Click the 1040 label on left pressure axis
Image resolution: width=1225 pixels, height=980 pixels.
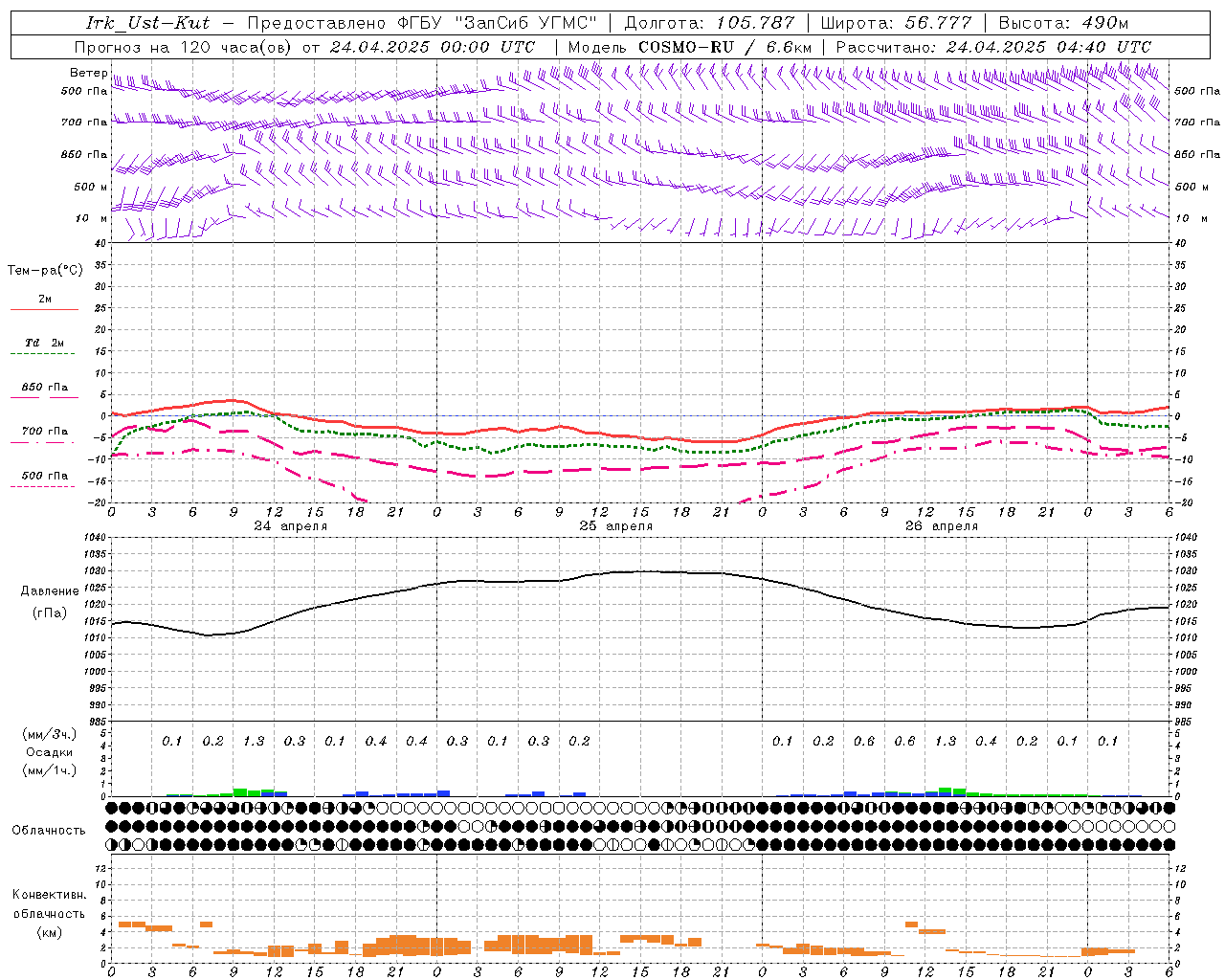click(94, 538)
